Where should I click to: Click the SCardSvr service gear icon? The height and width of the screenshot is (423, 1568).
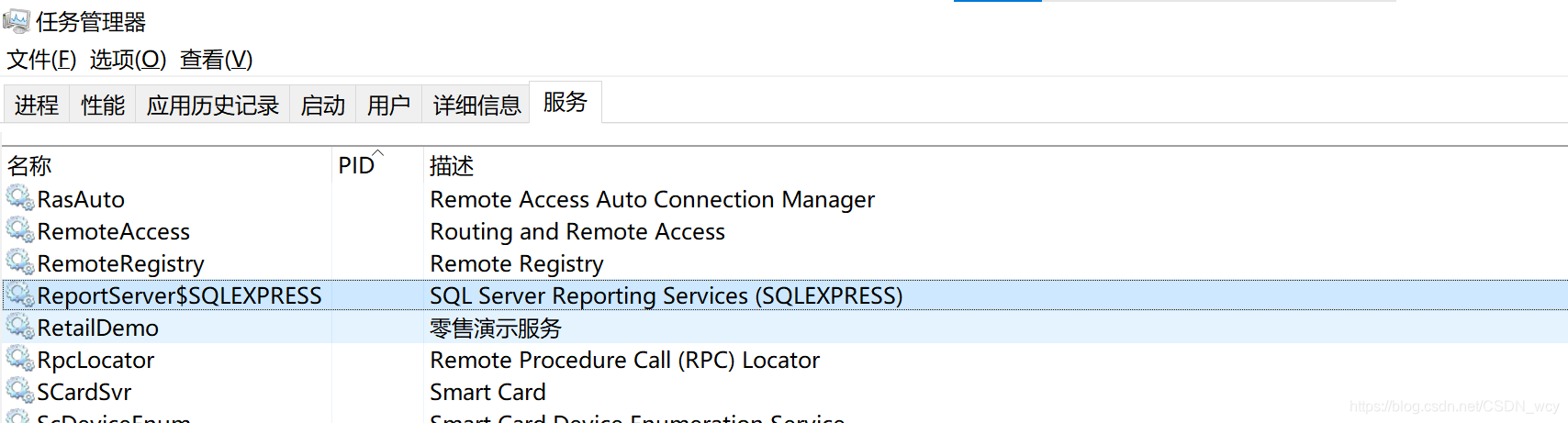click(x=20, y=391)
